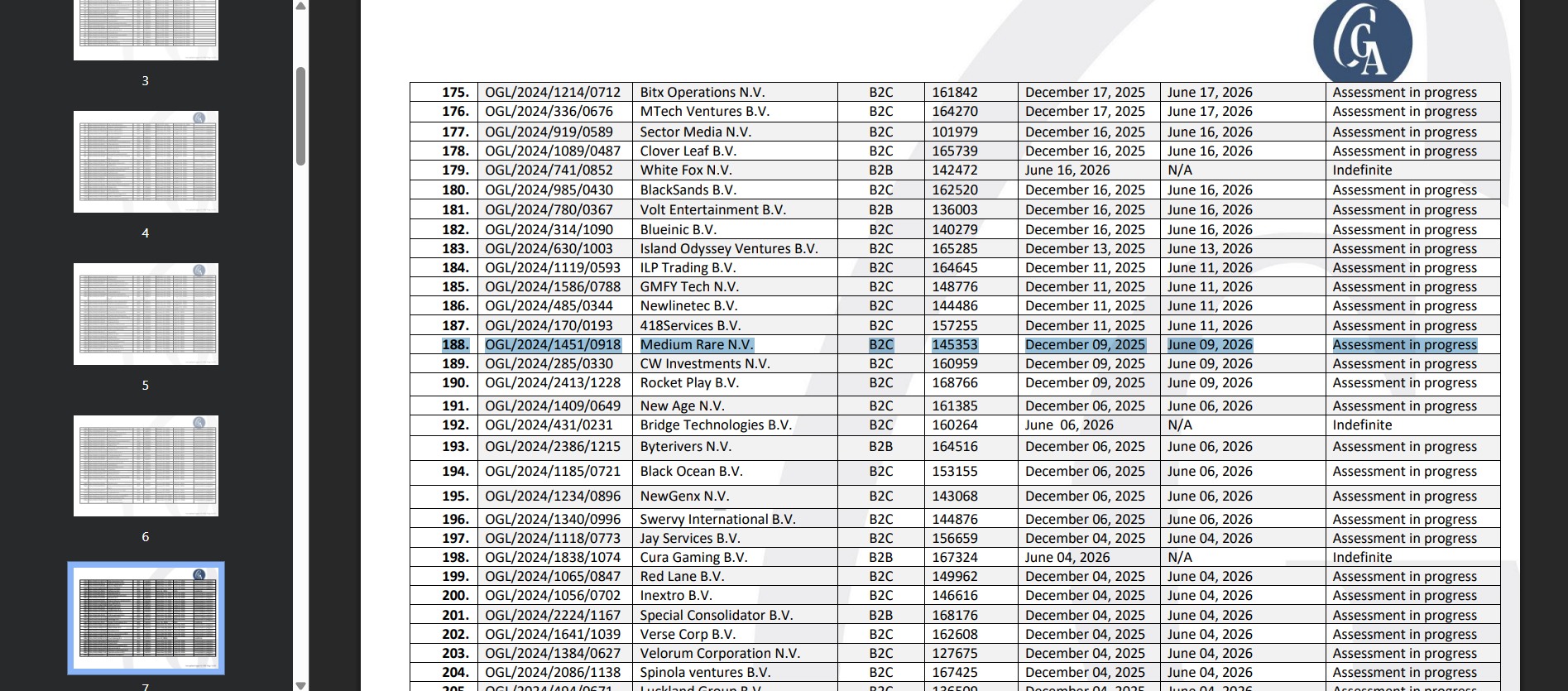Click license number OGL/2024/1214/0712

(x=553, y=93)
